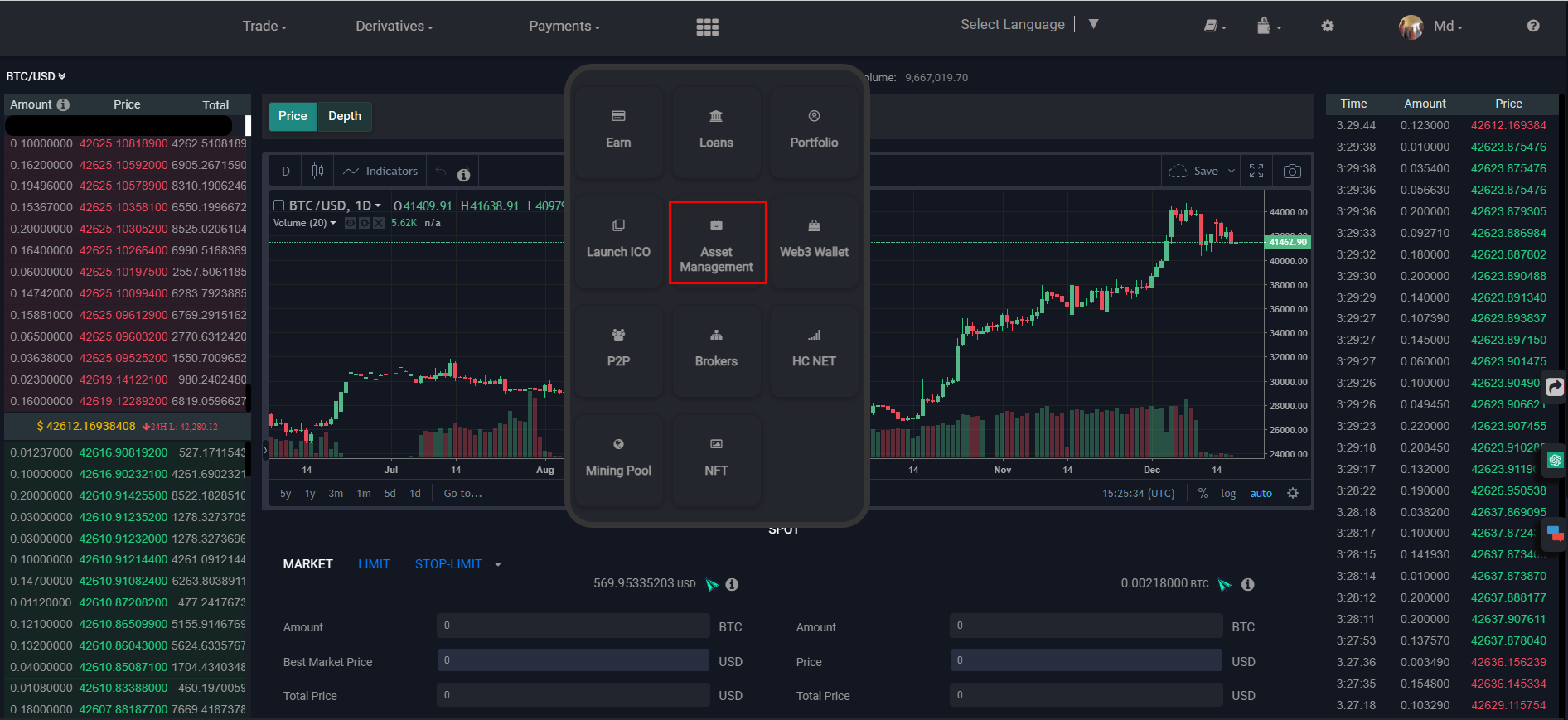Open the Trade dropdown menu
The width and height of the screenshot is (1568, 720).
coord(264,27)
